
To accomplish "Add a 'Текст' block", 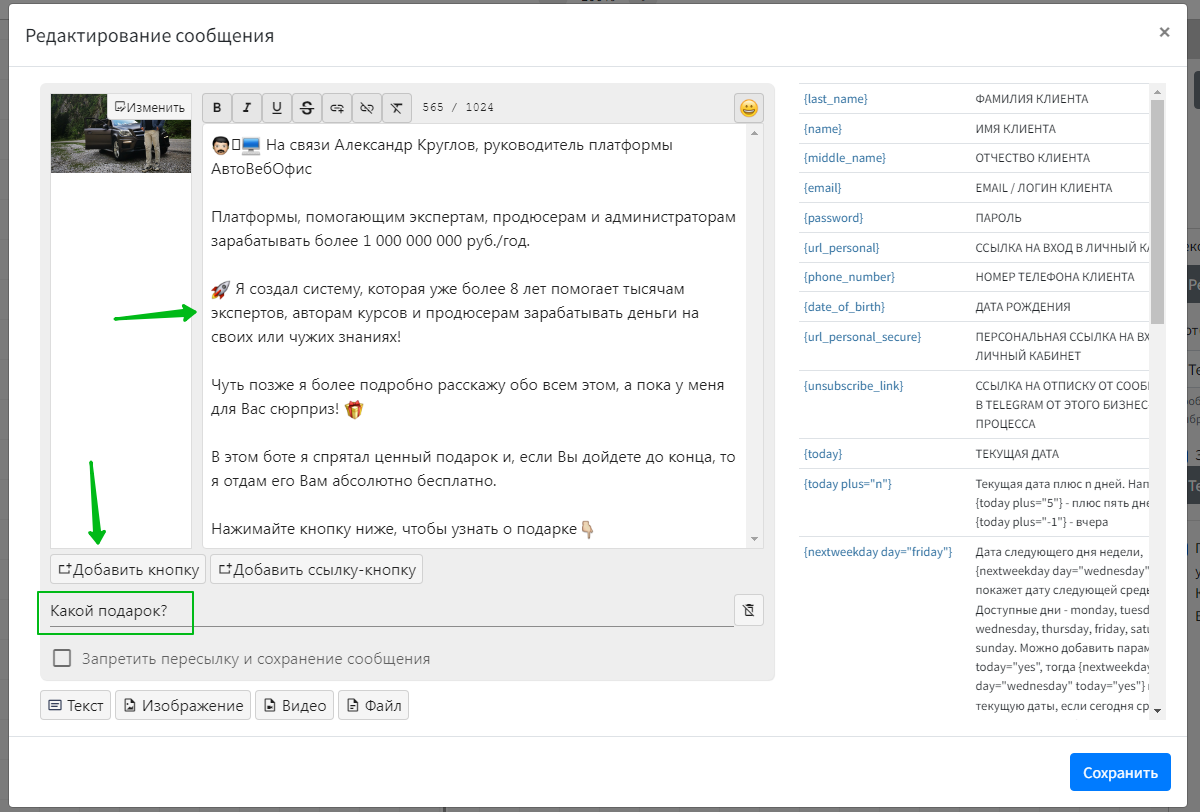I will point(76,705).
